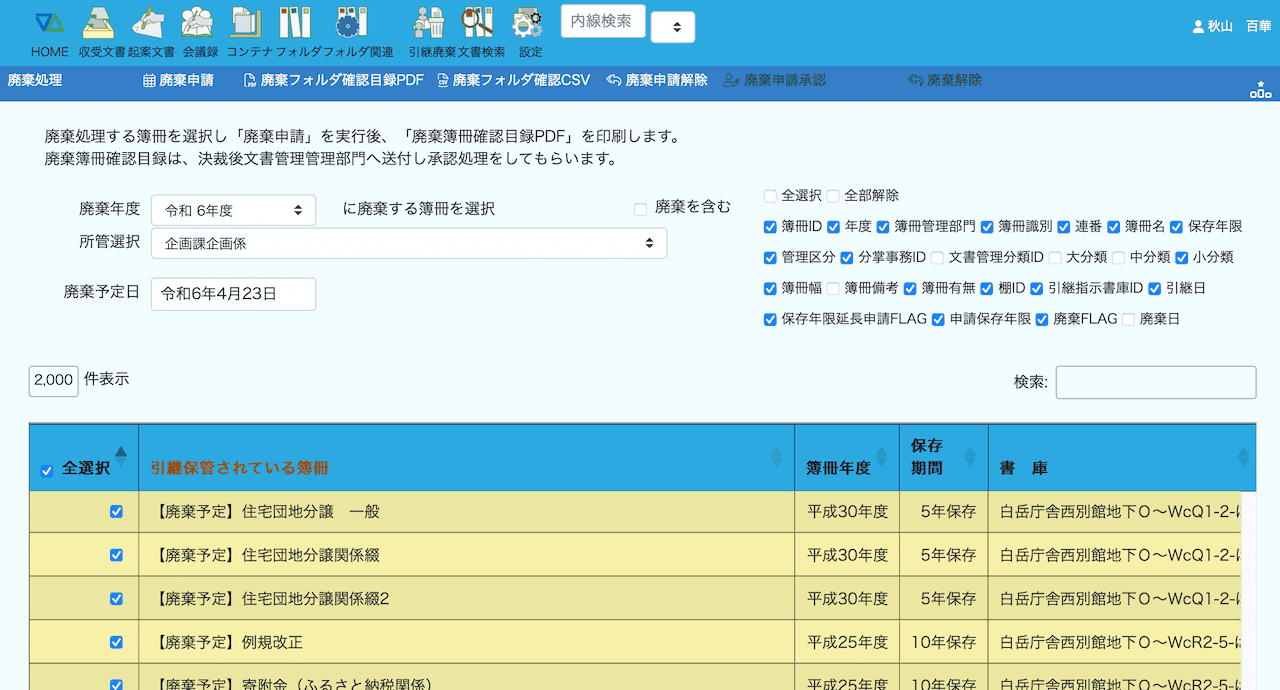Open 文書検索 magnifier icon
The height and width of the screenshot is (690, 1280).
[x=478, y=24]
